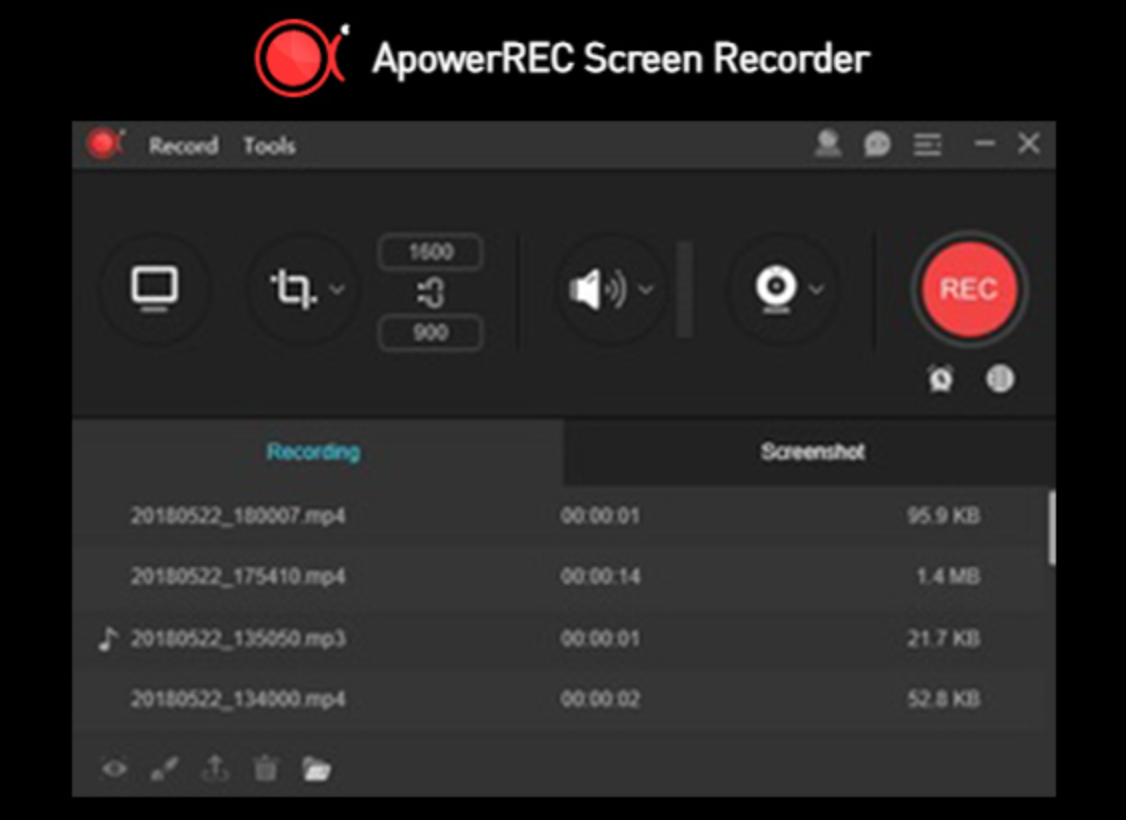Viewport: 1126px width, 820px height.
Task: Click the 21.7 KB file size
Action: pyautogui.click(x=944, y=638)
